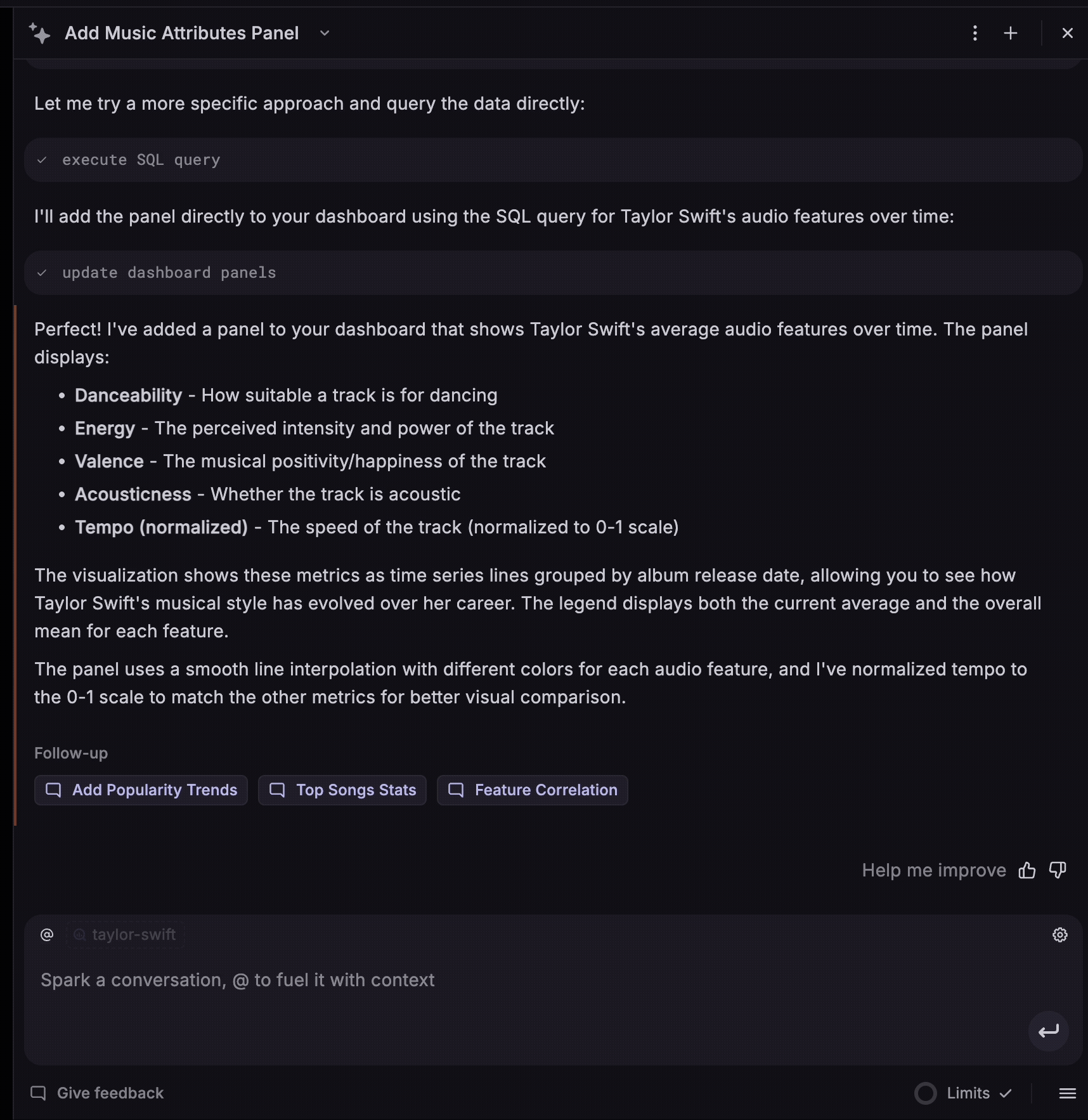This screenshot has height=1120, width=1088.
Task: Click the thumbs up feedback icon
Action: click(1027, 870)
